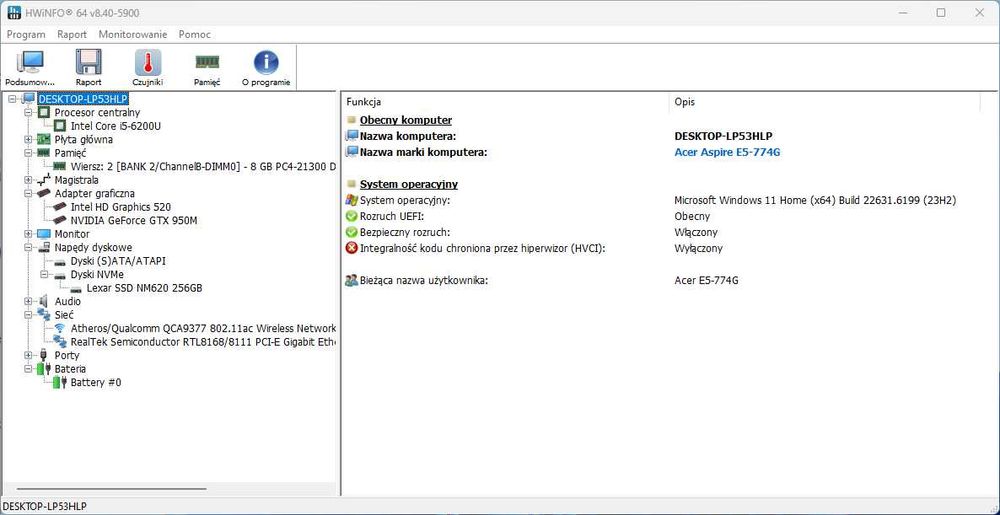Collapse the Napędy dyskowe branch
This screenshot has width=1000, height=515.
coord(28,247)
